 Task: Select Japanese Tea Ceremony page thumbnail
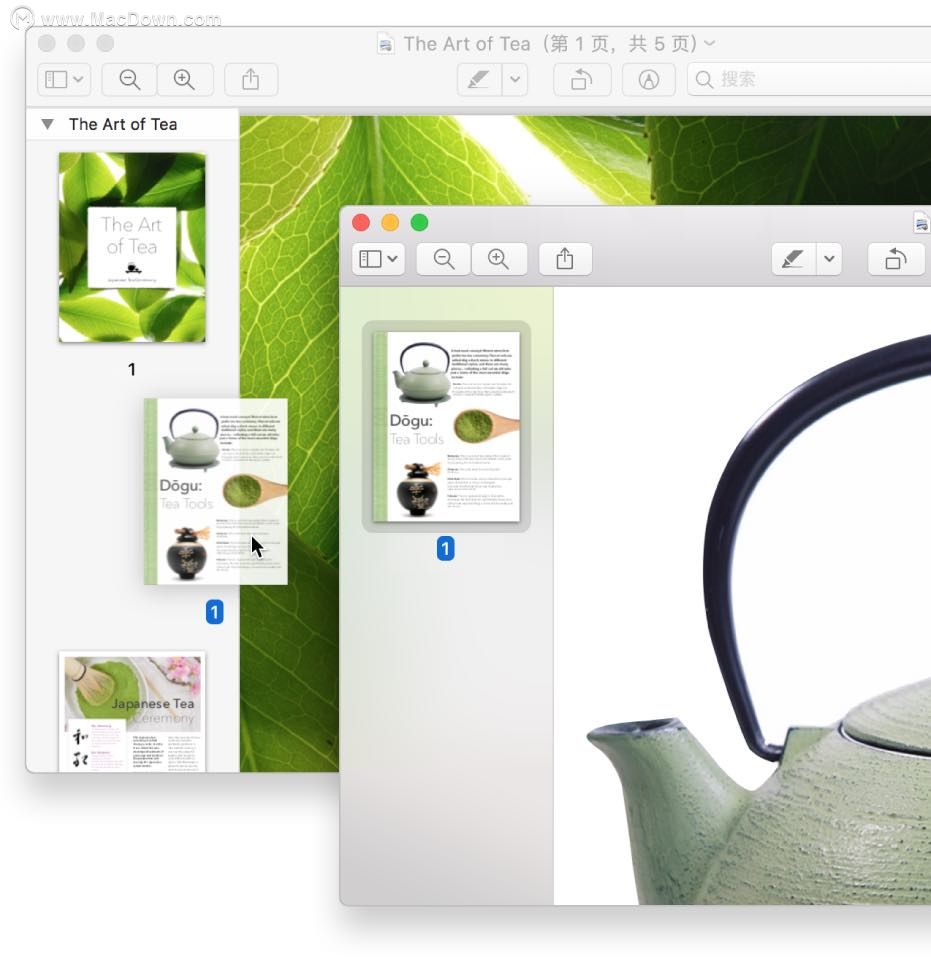coord(132,711)
